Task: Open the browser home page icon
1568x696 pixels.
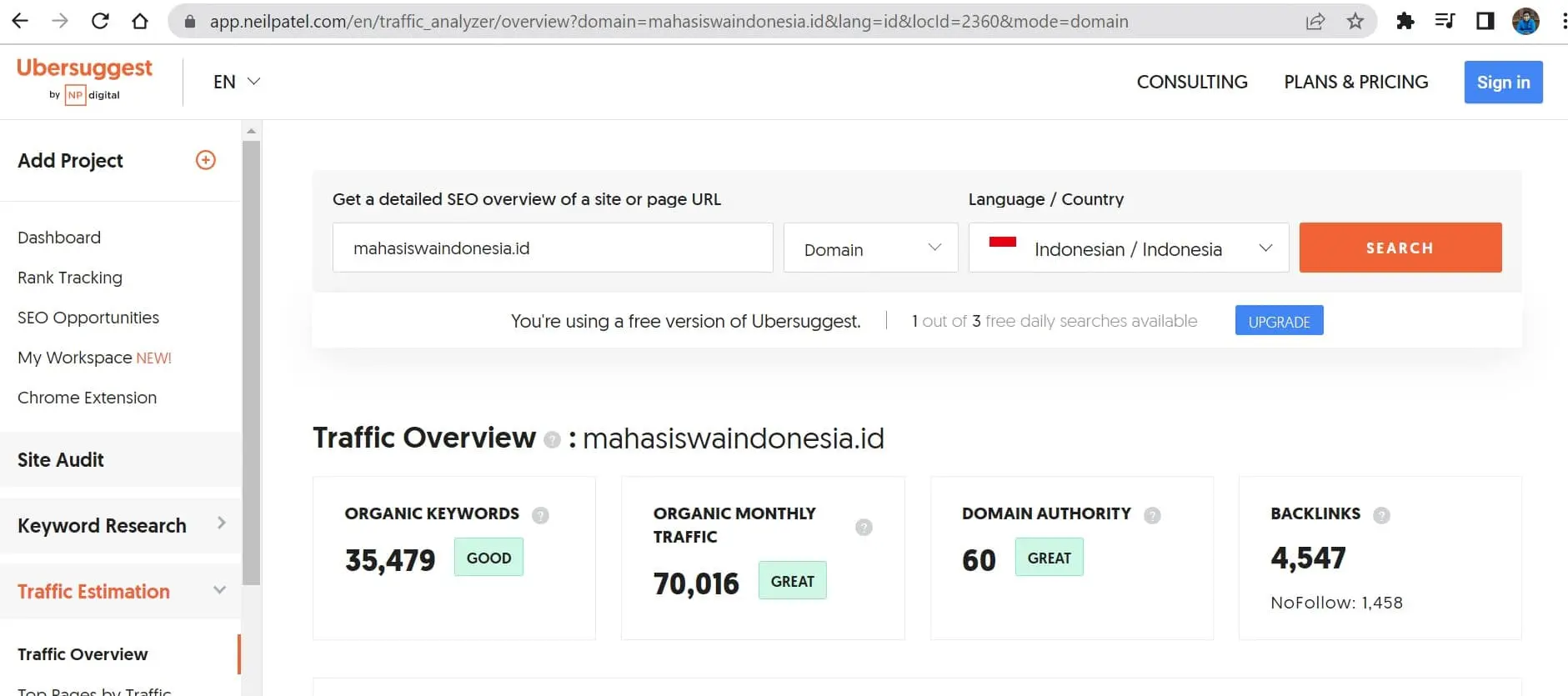Action: [x=140, y=21]
